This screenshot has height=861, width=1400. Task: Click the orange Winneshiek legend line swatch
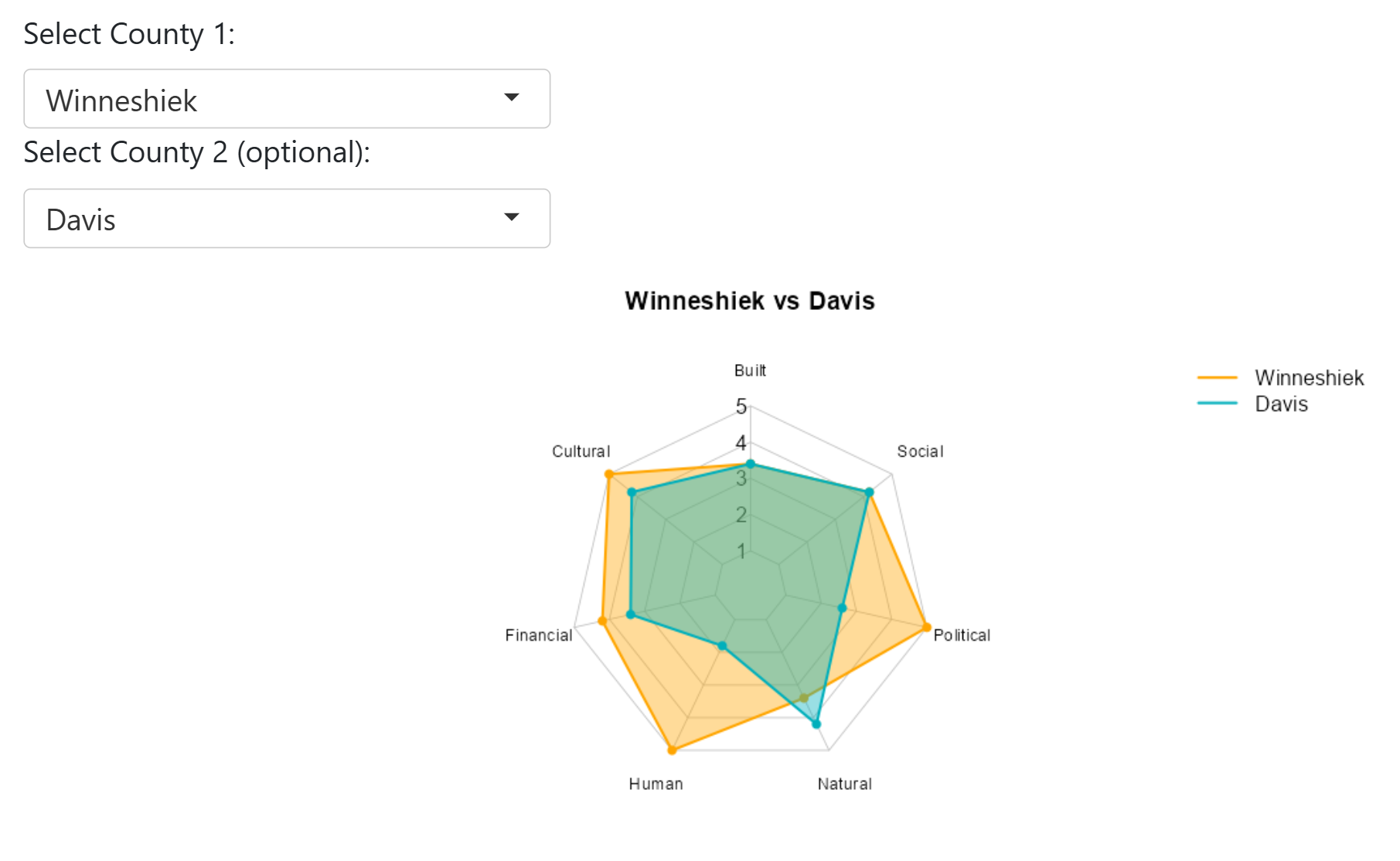coord(1218,378)
